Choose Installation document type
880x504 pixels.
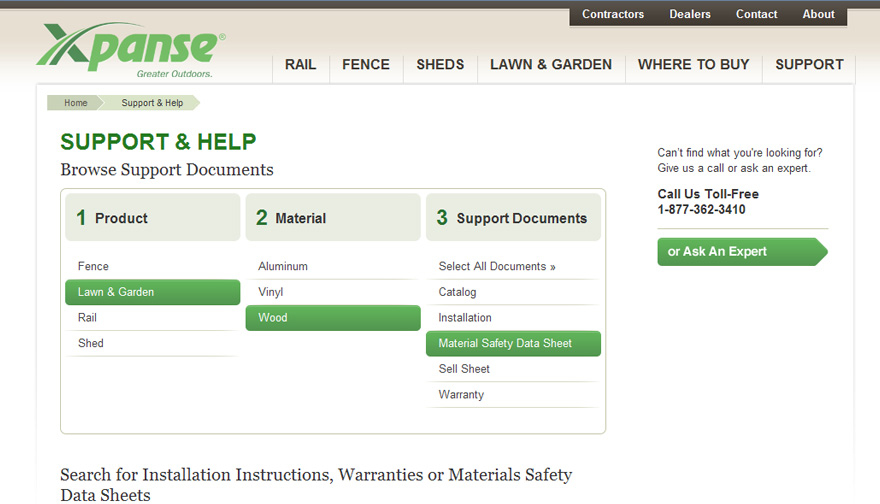click(514, 318)
